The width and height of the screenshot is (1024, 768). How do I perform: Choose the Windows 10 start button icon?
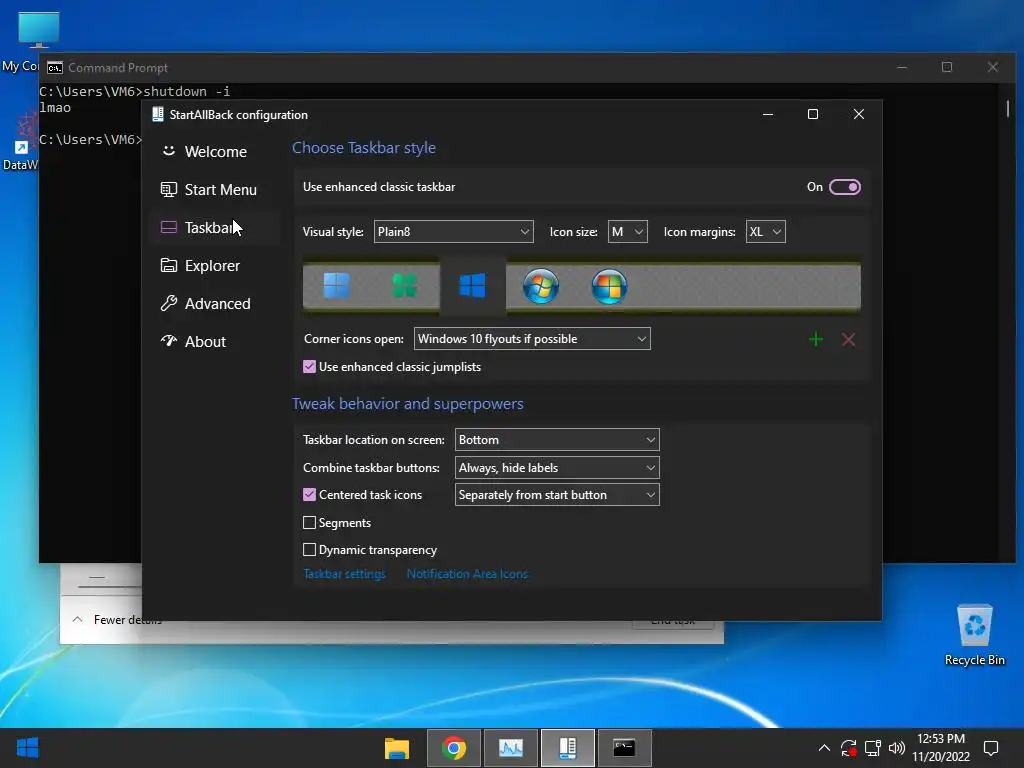coord(472,285)
